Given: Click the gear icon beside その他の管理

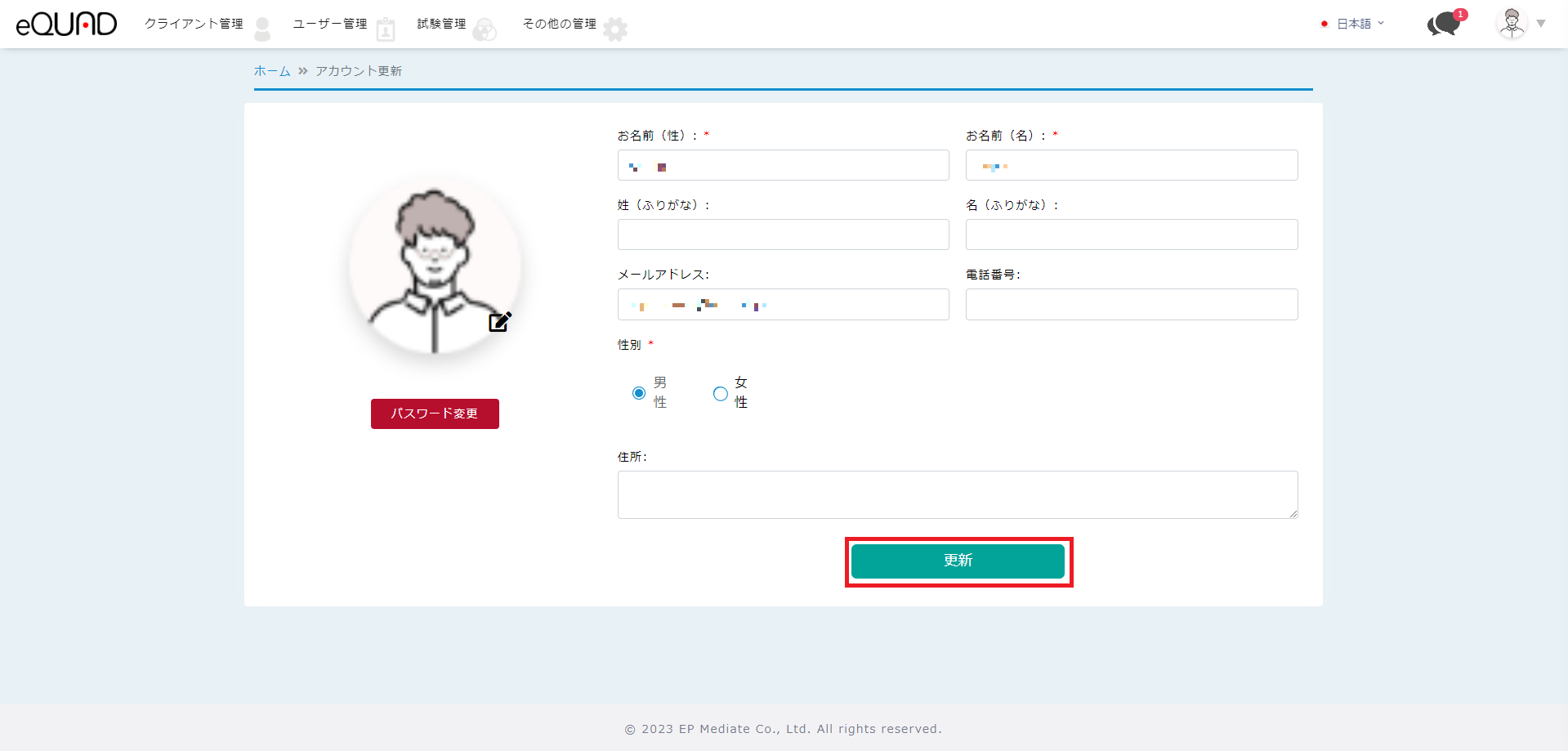Looking at the screenshot, I should pyautogui.click(x=615, y=29).
